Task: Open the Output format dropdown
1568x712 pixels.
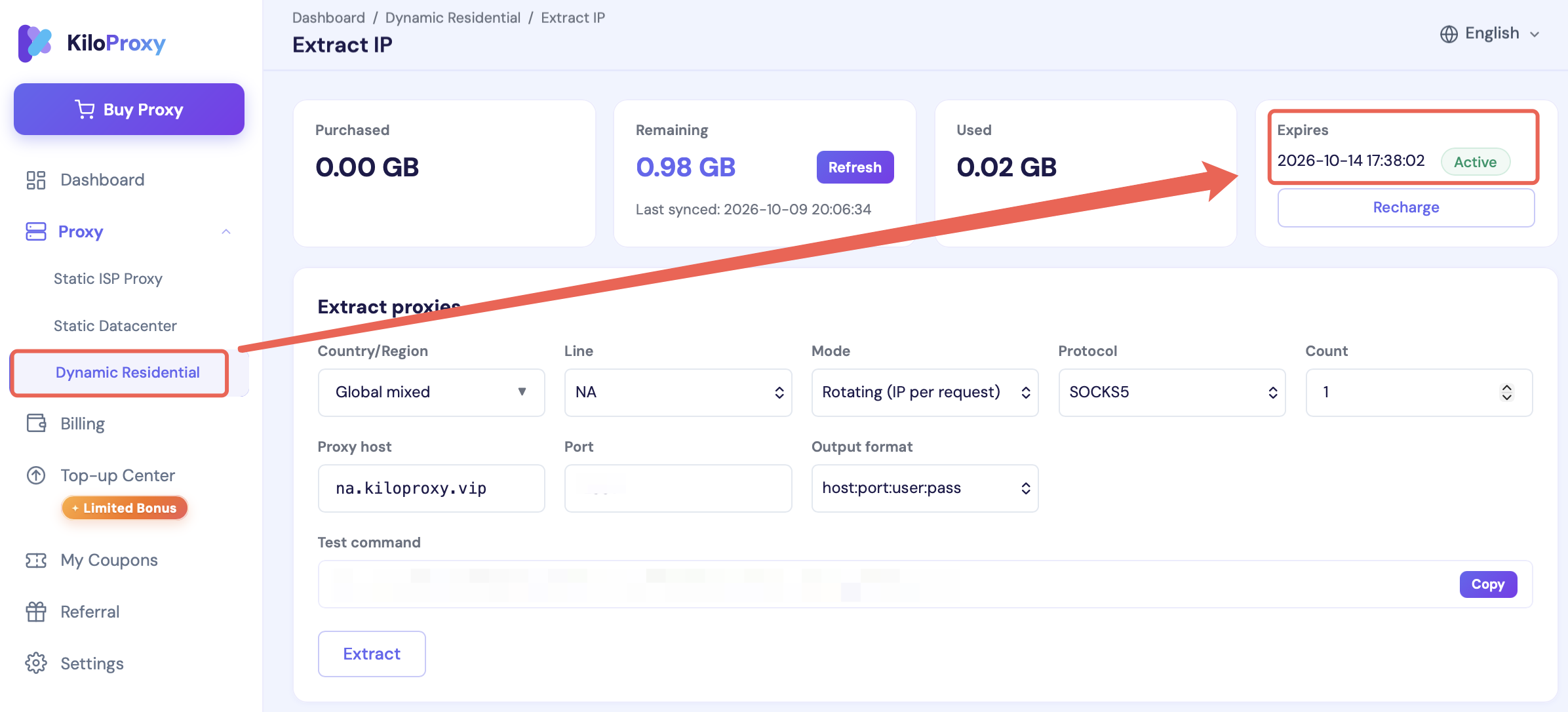Action: click(x=925, y=488)
